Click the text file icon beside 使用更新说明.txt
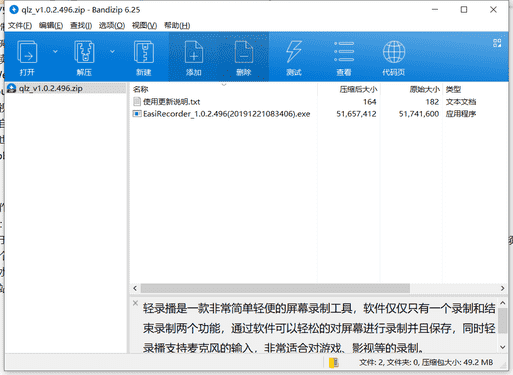 pos(137,101)
